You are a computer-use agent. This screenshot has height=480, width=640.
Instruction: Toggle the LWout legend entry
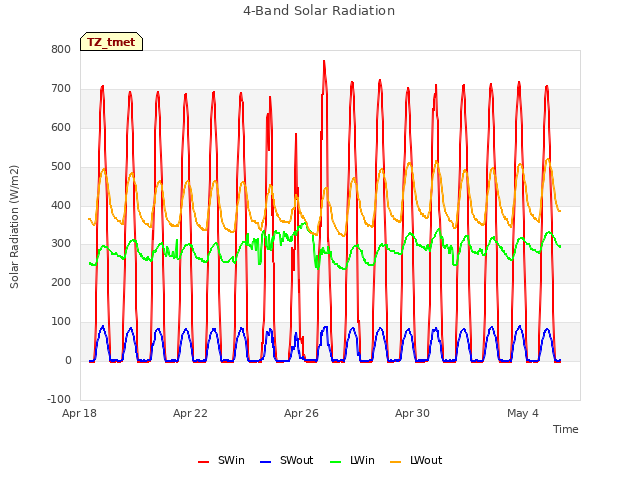point(416,460)
